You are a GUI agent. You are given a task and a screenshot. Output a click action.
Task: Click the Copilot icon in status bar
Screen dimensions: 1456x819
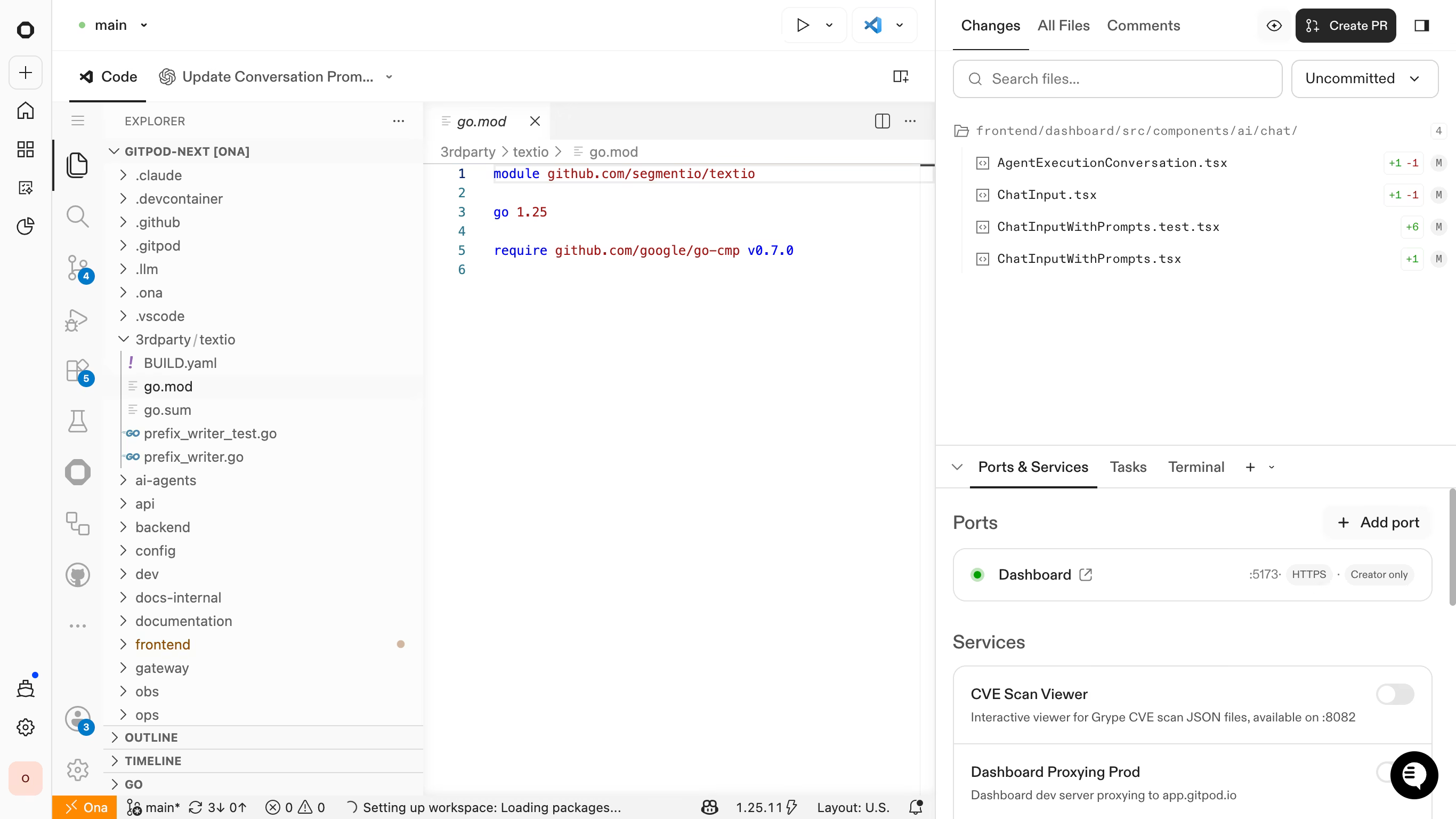709,808
